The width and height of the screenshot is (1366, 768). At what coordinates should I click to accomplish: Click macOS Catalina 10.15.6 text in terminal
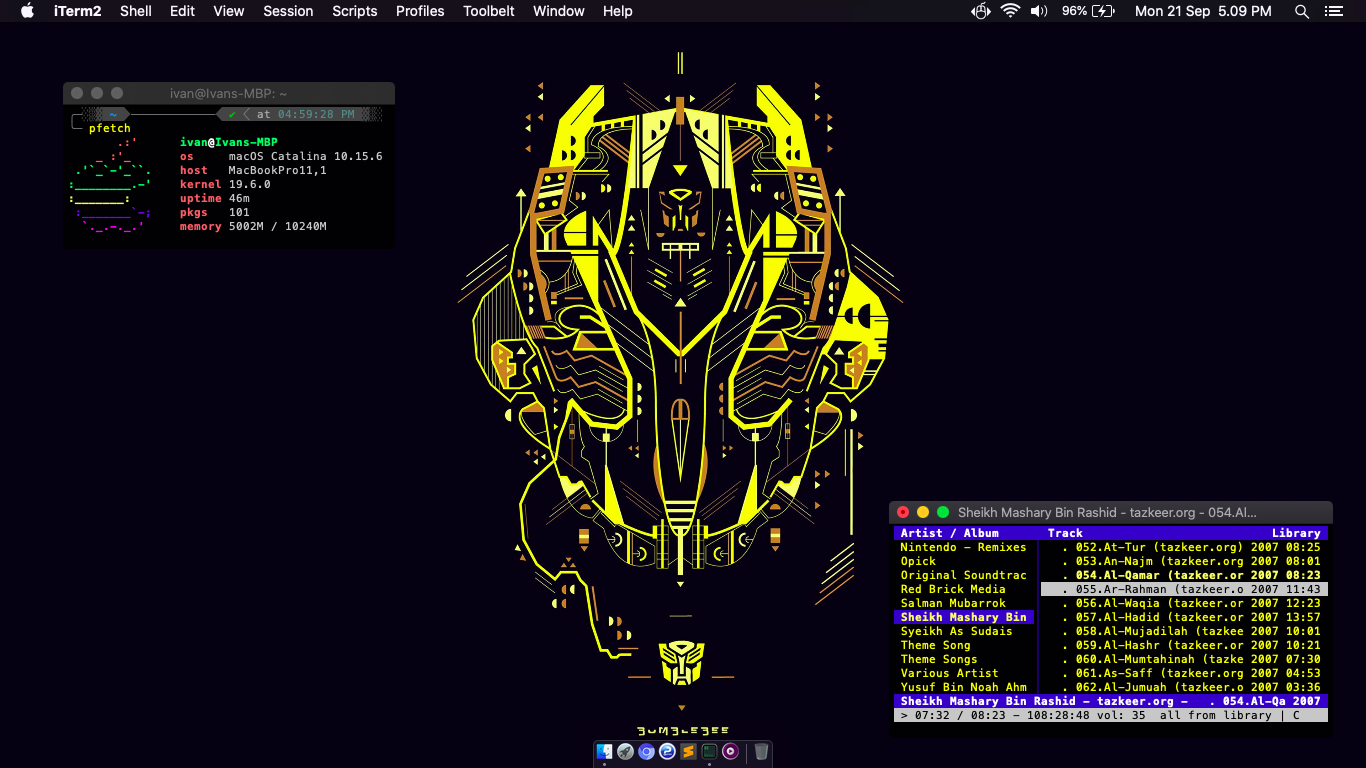coord(305,156)
